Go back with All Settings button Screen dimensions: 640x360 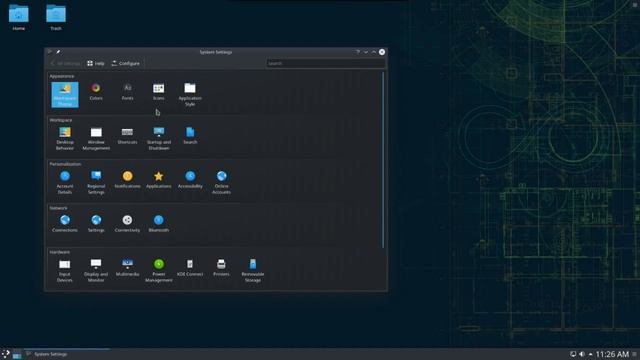pyautogui.click(x=65, y=63)
